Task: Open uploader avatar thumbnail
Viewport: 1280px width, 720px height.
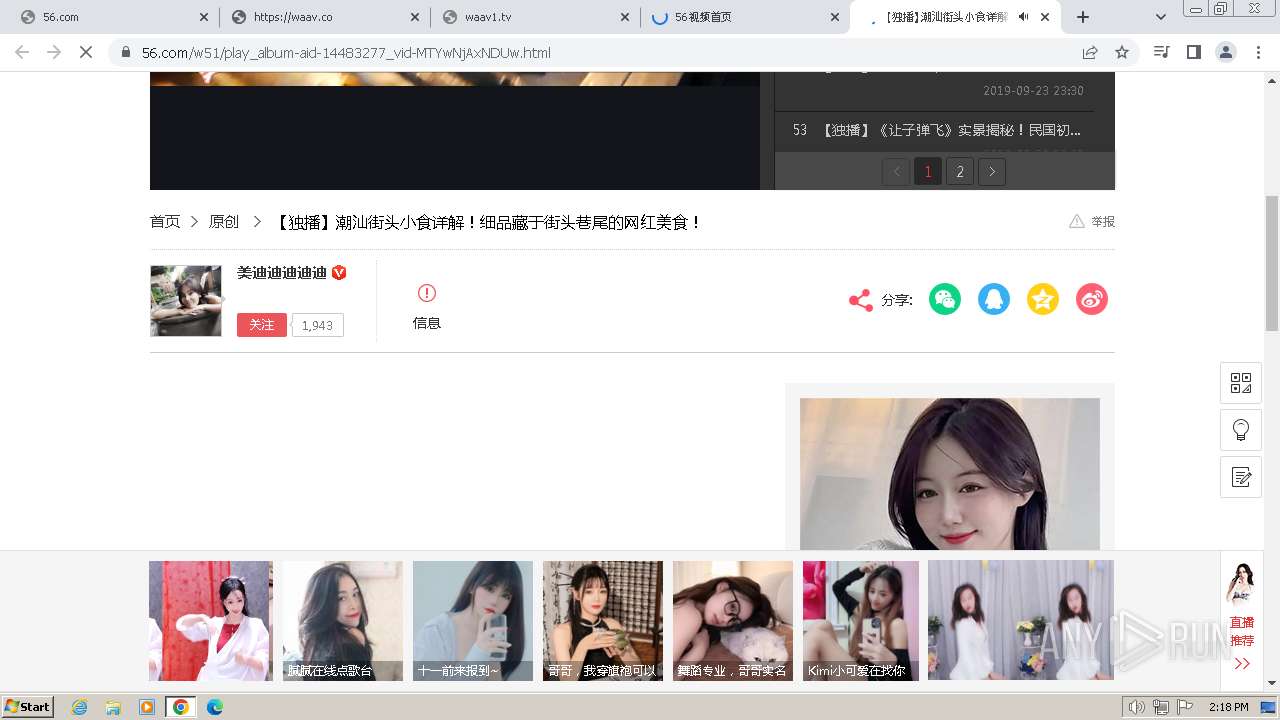Action: pyautogui.click(x=186, y=300)
